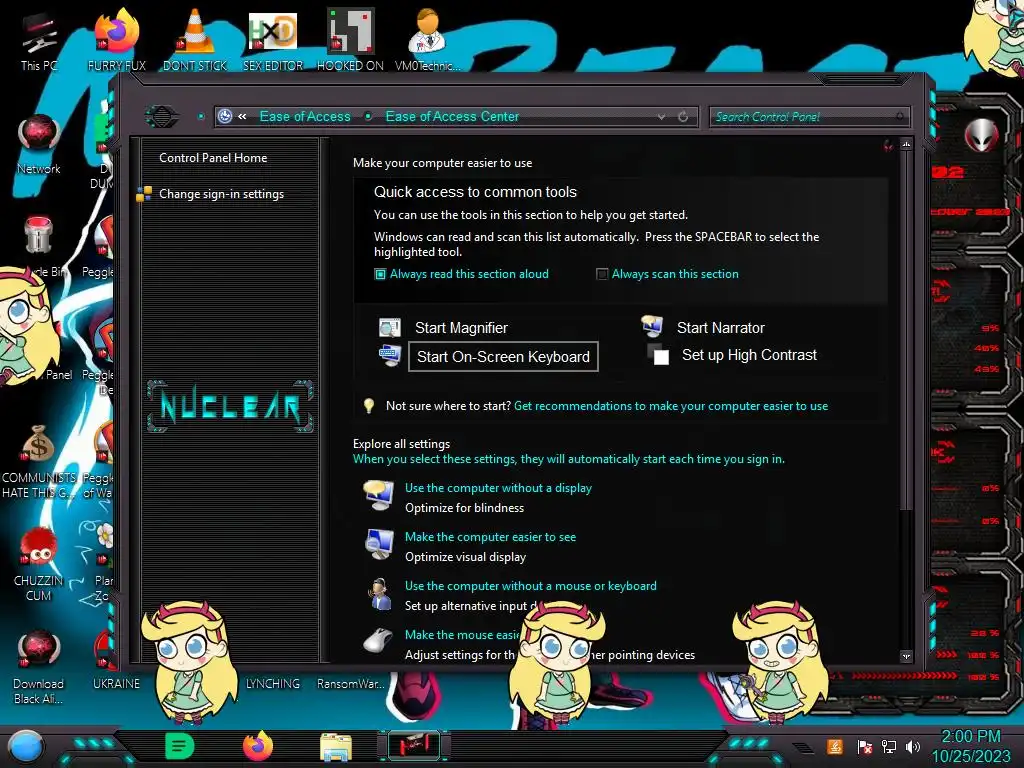The image size is (1024, 768).
Task: Click Start On-Screen Keyboard
Action: tap(503, 357)
